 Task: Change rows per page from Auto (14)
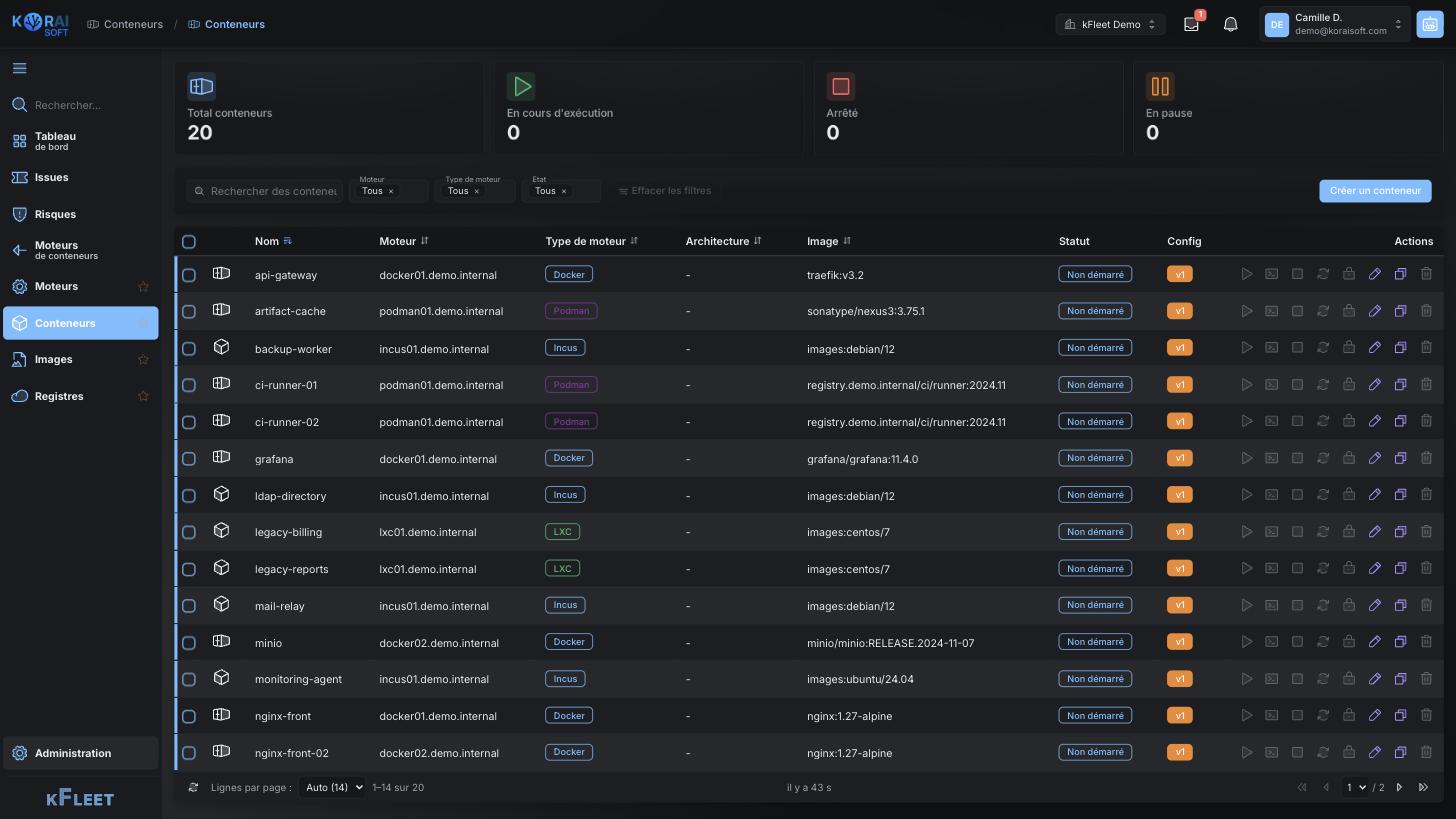[332, 788]
